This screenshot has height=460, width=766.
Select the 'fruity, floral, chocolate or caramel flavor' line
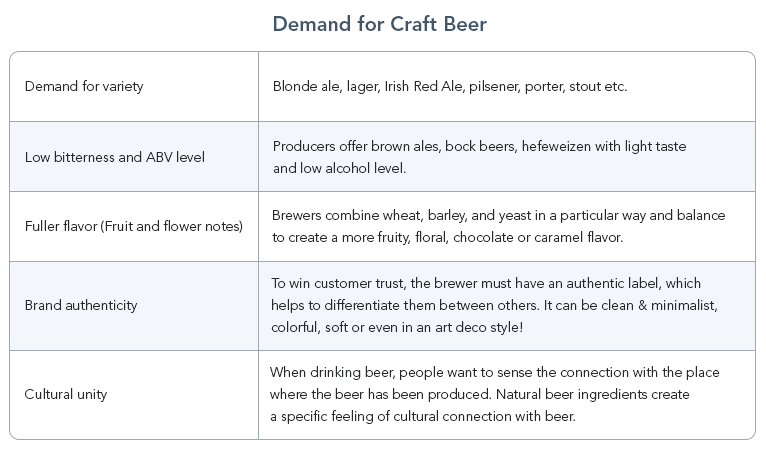pyautogui.click(x=447, y=237)
